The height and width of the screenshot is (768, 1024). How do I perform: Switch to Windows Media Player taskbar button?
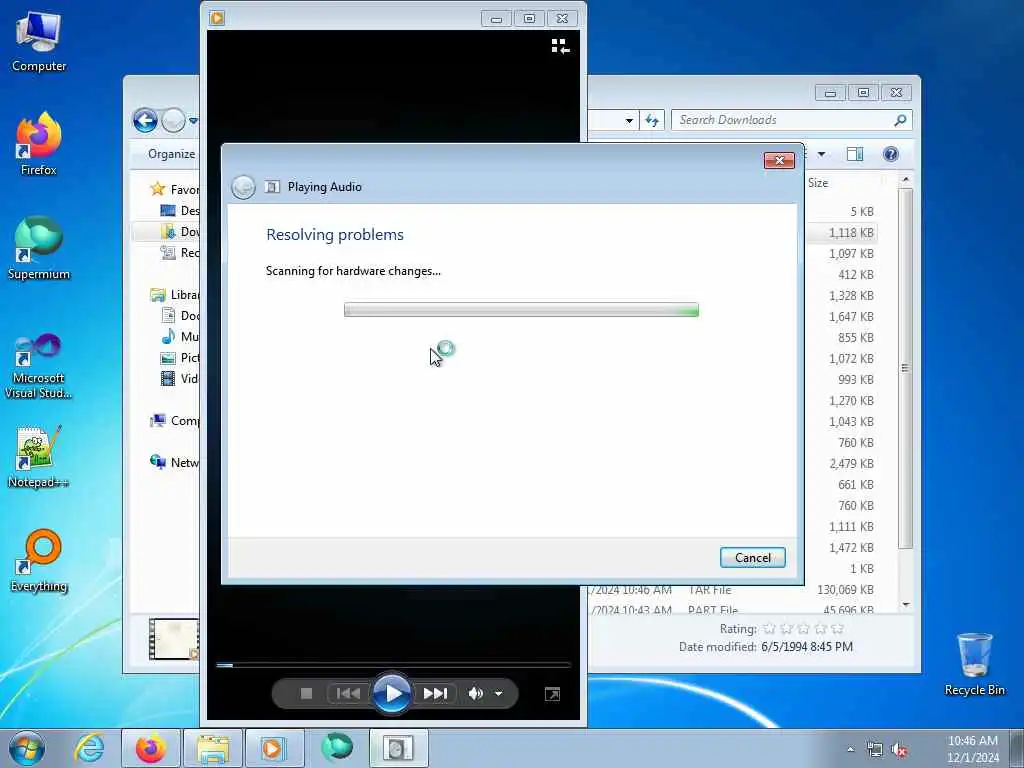pyautogui.click(x=274, y=748)
